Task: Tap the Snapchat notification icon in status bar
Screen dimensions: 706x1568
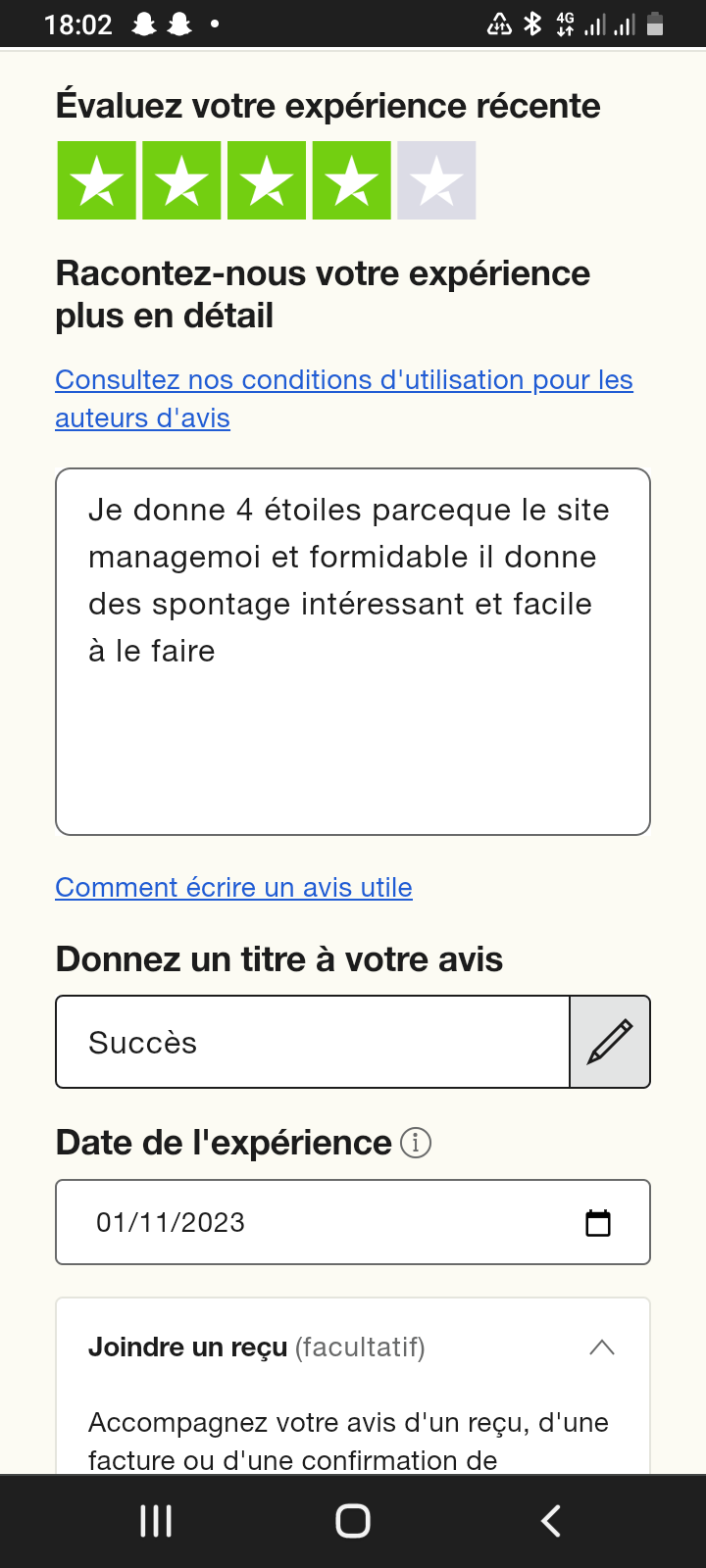Action: pos(144,24)
